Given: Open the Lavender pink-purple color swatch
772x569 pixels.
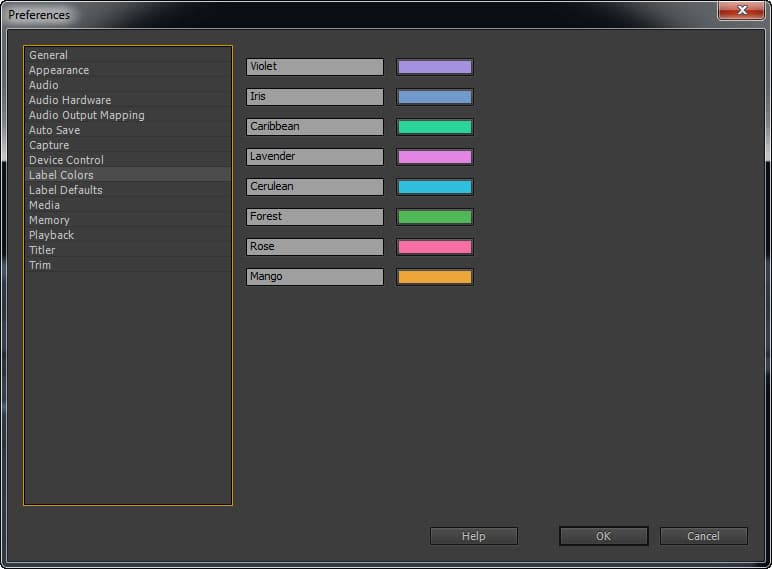Looking at the screenshot, I should tap(435, 157).
